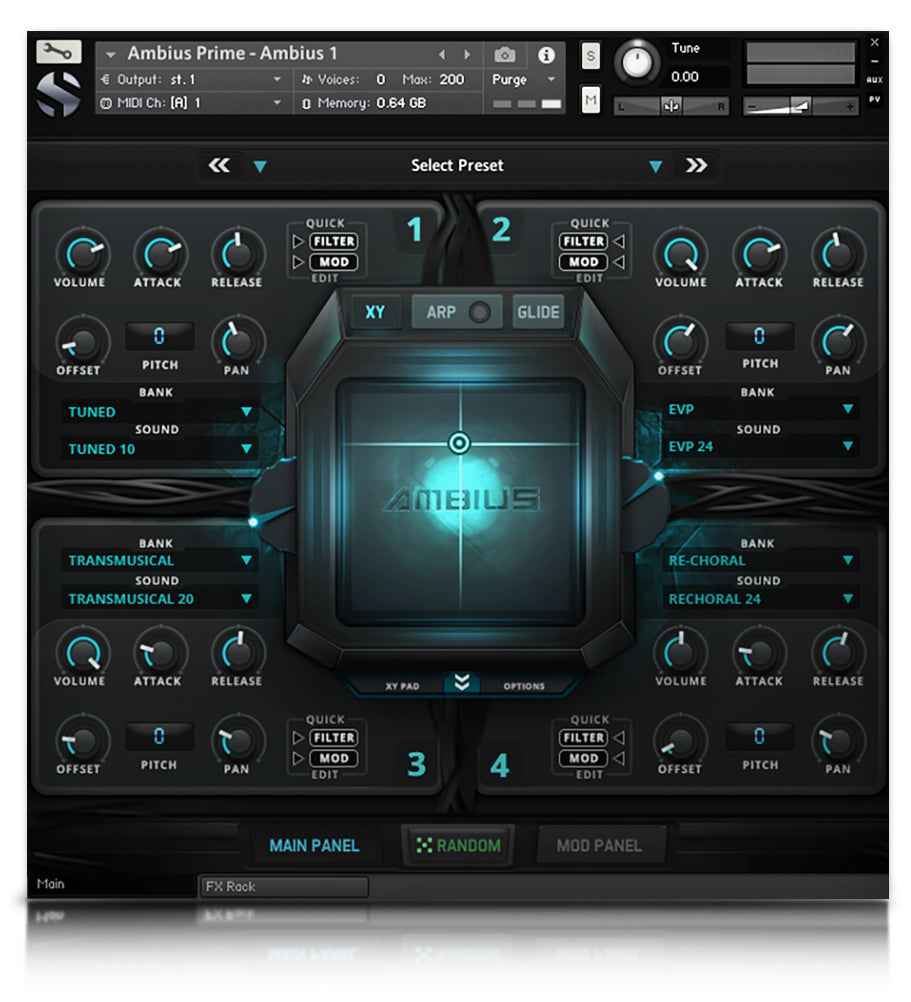This screenshot has width=911, height=1002.
Task: Open Quick FILTER edit for layer 1
Action: [x=333, y=241]
